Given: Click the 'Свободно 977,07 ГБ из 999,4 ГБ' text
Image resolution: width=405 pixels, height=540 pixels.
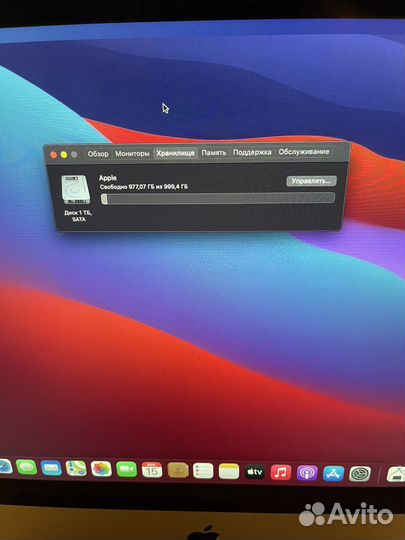Looking at the screenshot, I should [x=144, y=187].
